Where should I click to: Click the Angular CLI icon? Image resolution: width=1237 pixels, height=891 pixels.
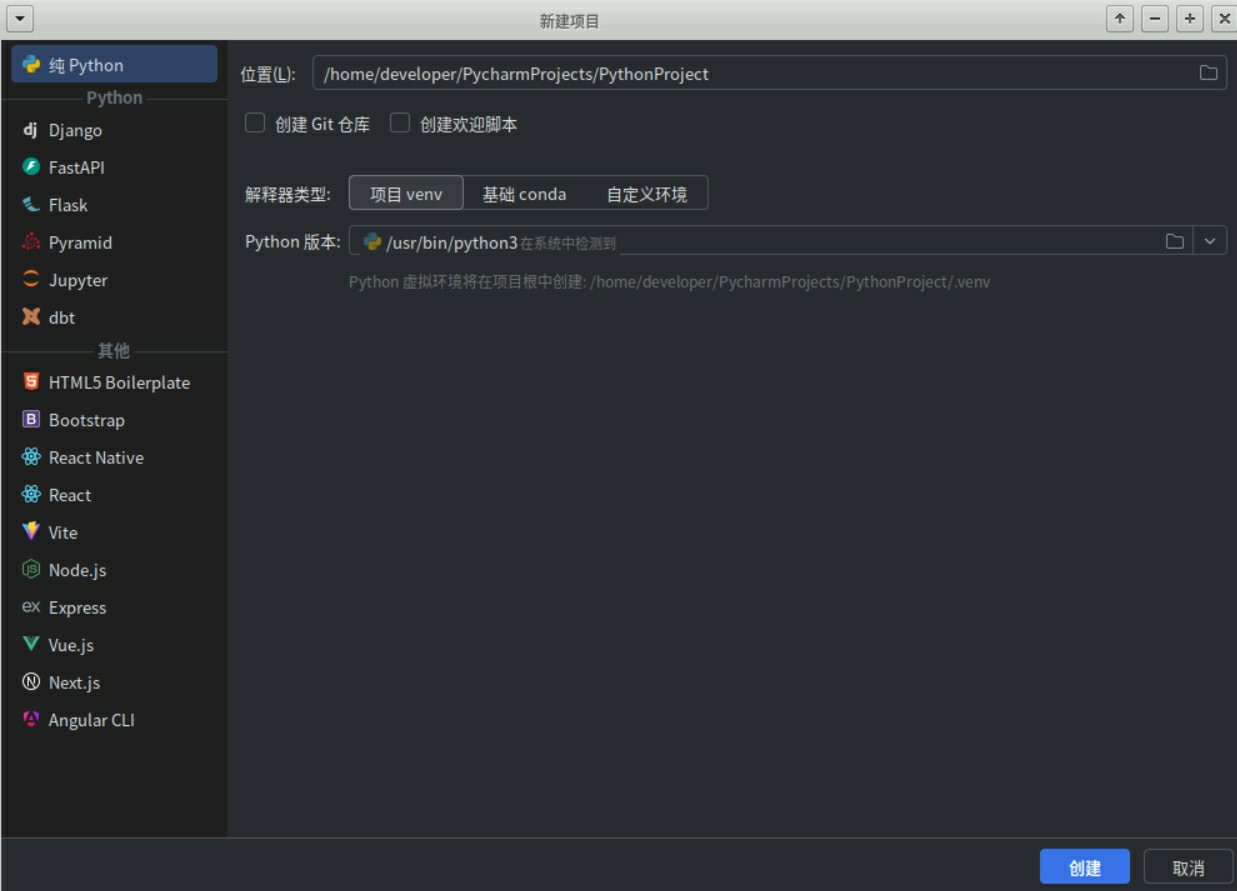click(31, 720)
